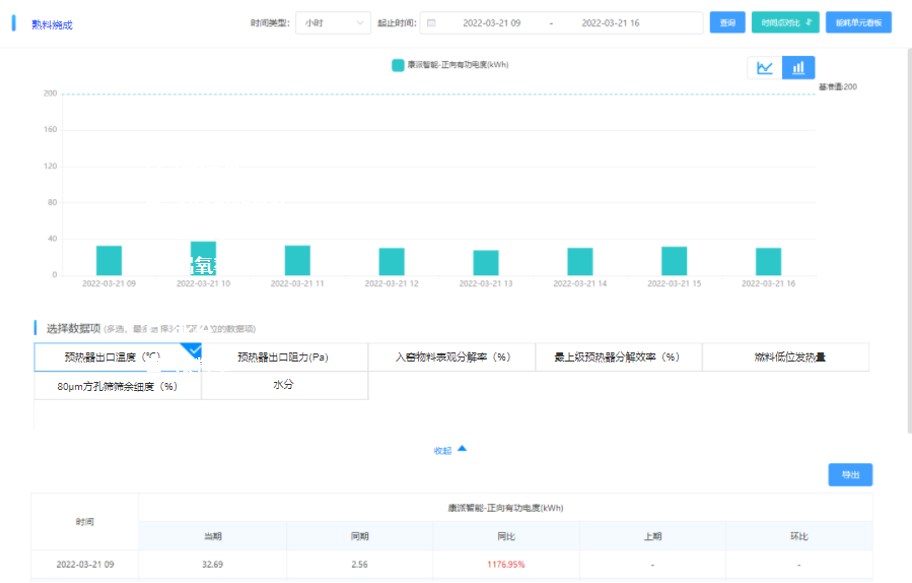
Task: Click the blue 查询 button
Action: point(727,23)
